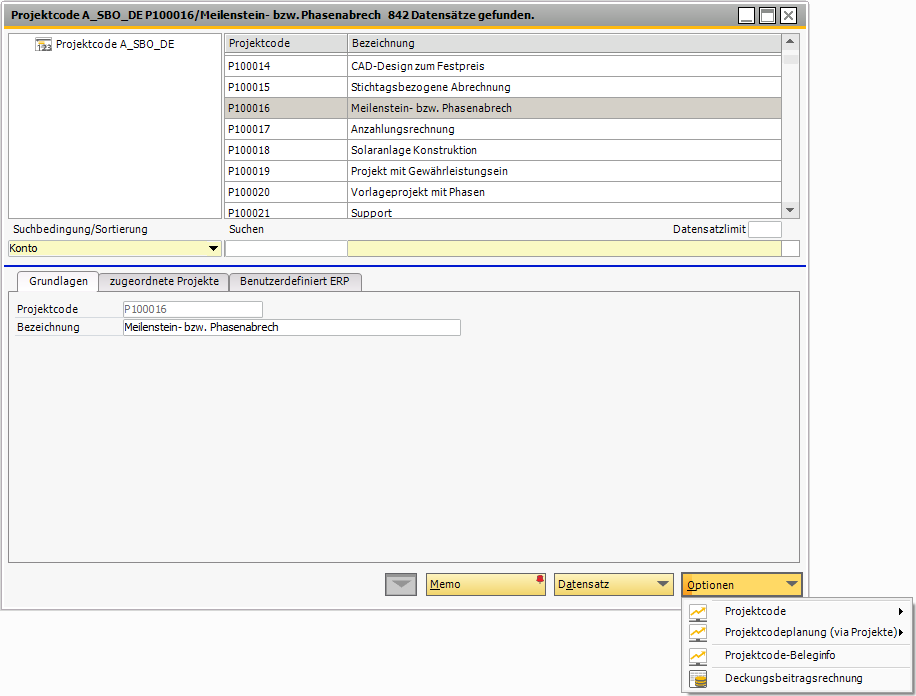
Task: Click the Projektcode A_SBO_DE tree node icon
Action: pyautogui.click(x=42, y=44)
